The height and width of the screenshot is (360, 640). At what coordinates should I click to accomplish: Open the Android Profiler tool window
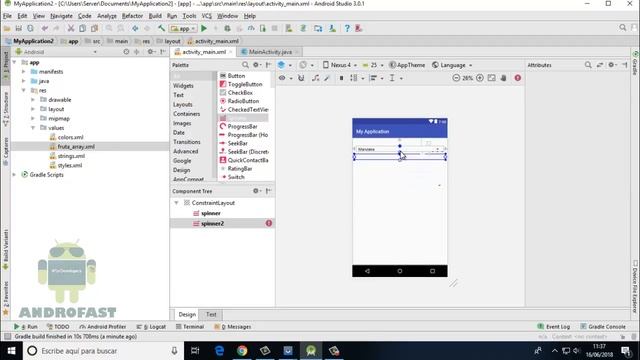pos(103,327)
